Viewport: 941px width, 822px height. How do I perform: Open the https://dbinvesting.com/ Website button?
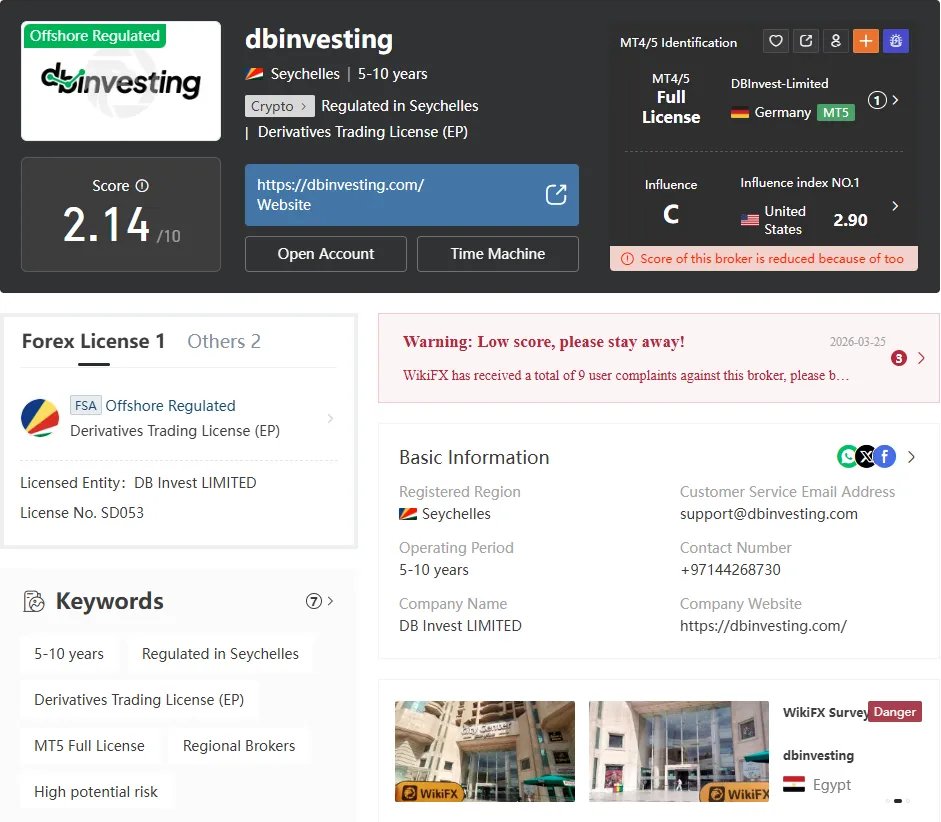(x=412, y=195)
